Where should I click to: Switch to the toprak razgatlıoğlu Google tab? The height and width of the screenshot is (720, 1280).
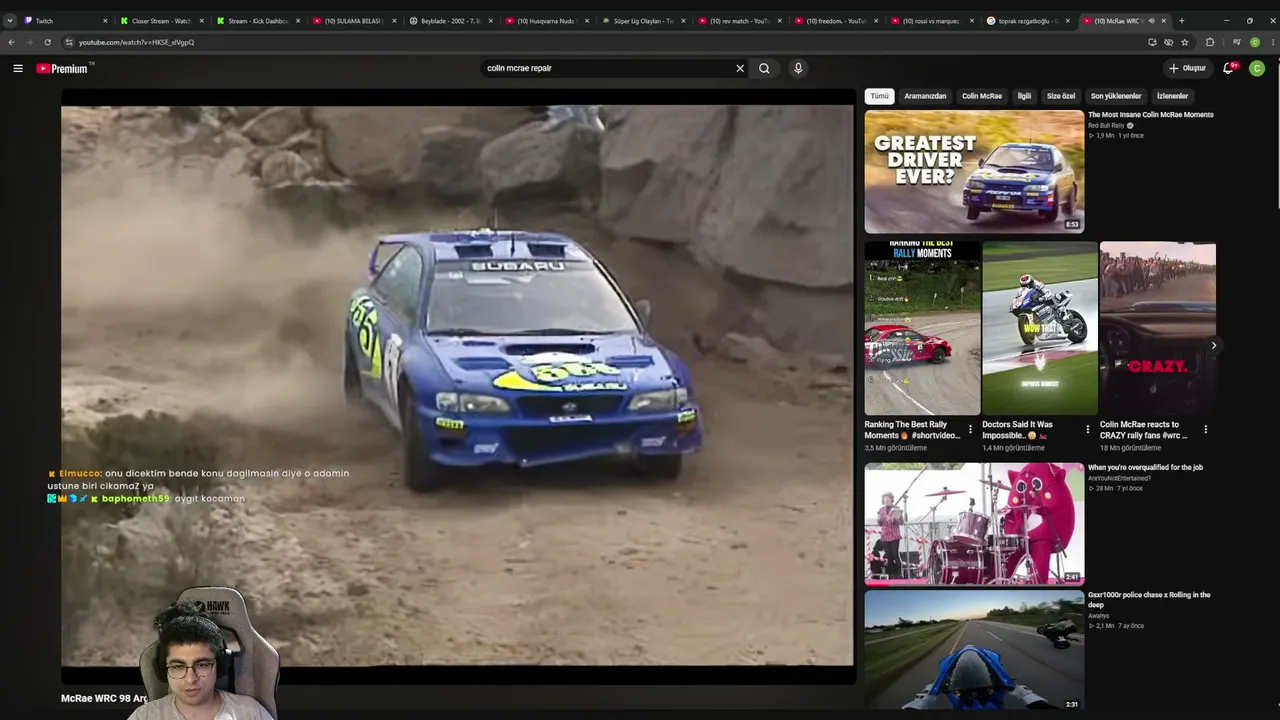coord(1027,21)
